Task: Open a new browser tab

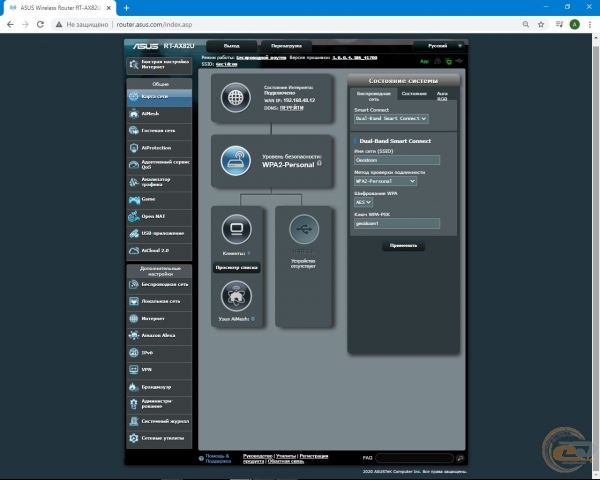Action: coord(127,8)
